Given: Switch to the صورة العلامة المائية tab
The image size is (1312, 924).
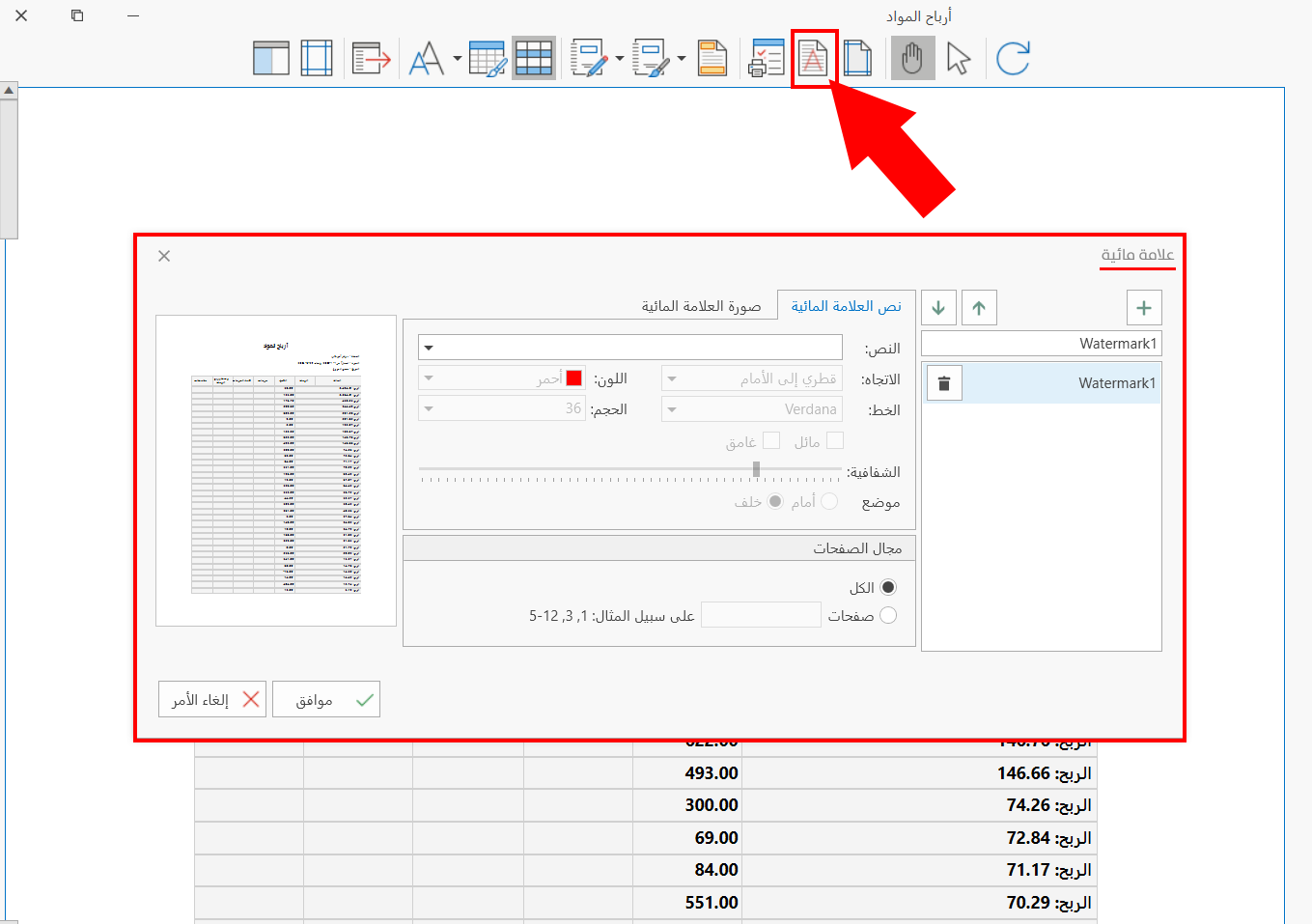Looking at the screenshot, I should click(702, 306).
